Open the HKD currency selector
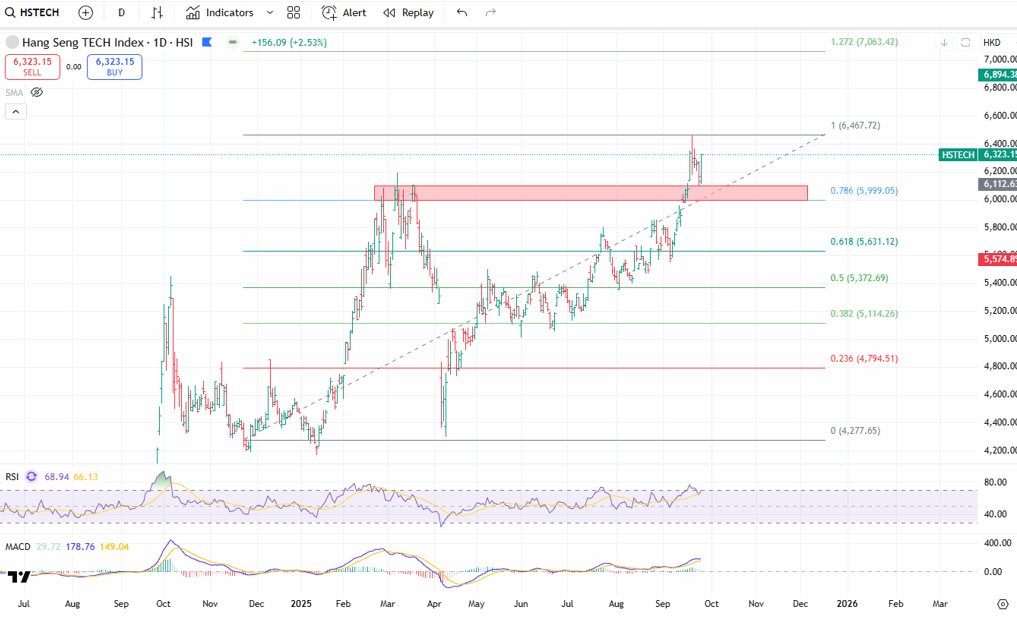Image resolution: width=1017 pixels, height=619 pixels. 992,42
